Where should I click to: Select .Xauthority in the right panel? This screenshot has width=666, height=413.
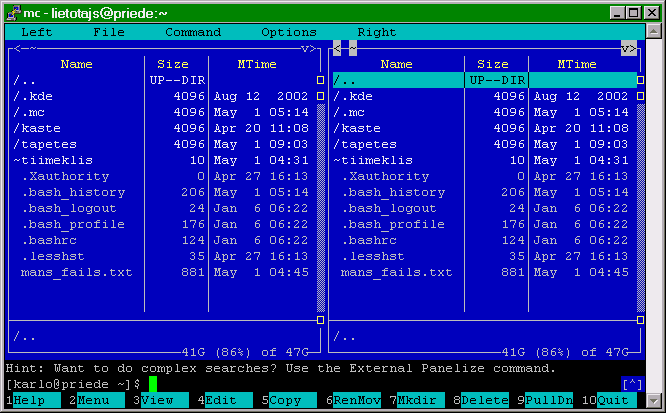pyautogui.click(x=485, y=176)
